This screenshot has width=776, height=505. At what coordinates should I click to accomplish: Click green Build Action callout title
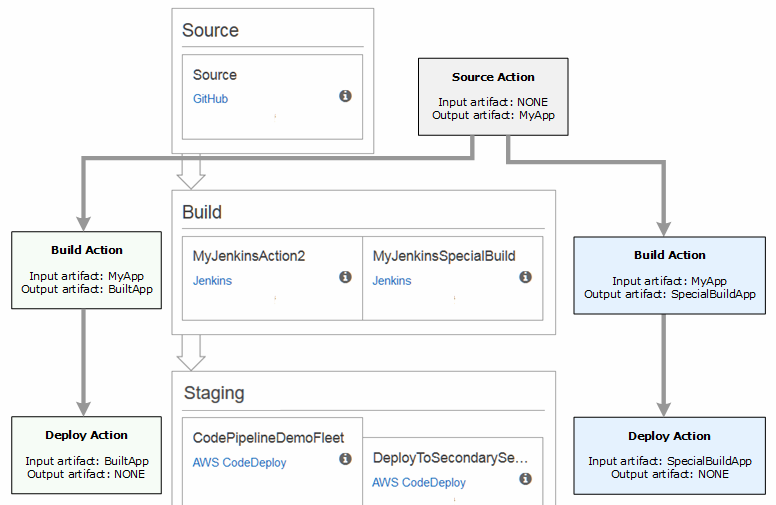click(87, 250)
